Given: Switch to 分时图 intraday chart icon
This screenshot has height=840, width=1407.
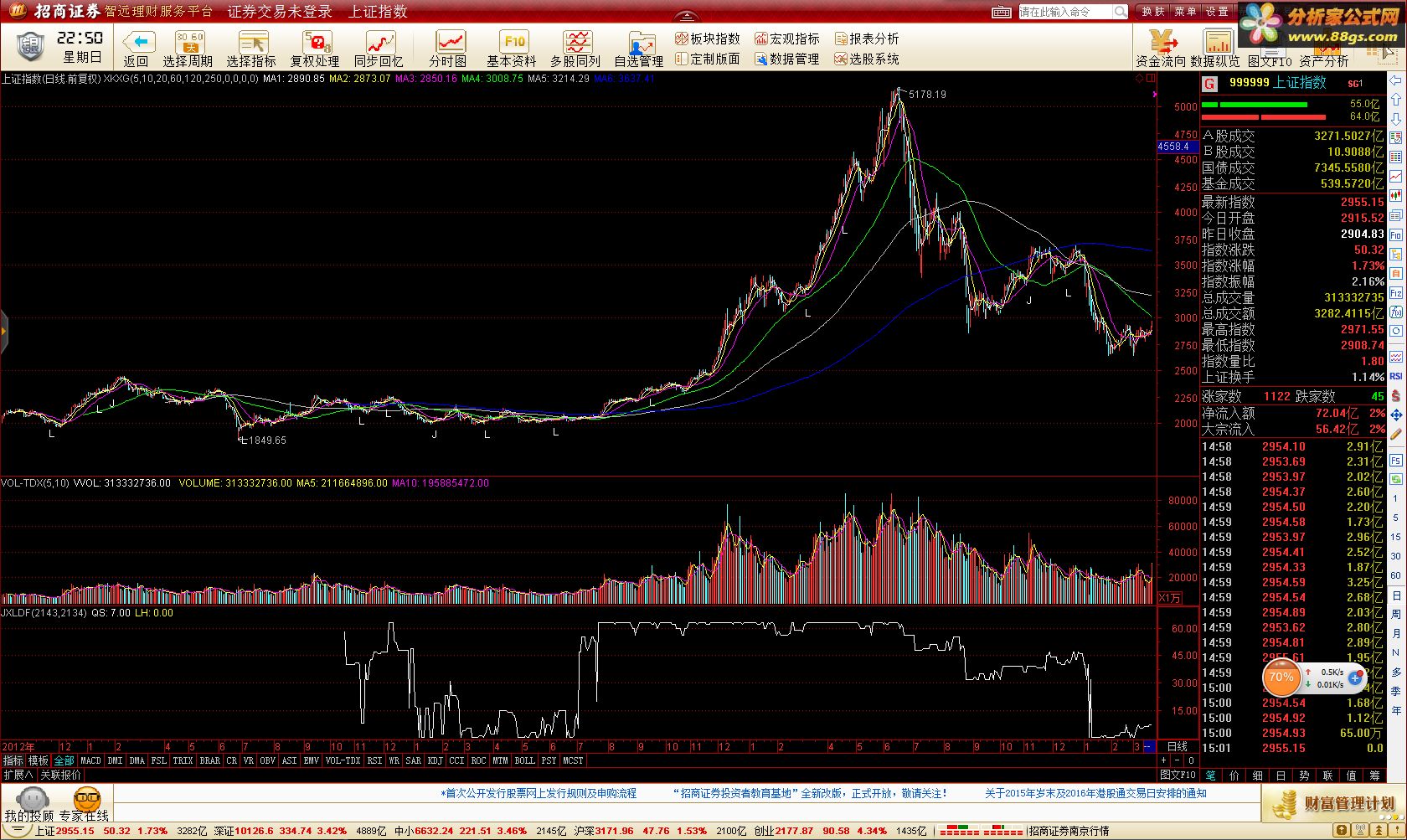Looking at the screenshot, I should coord(451,42).
